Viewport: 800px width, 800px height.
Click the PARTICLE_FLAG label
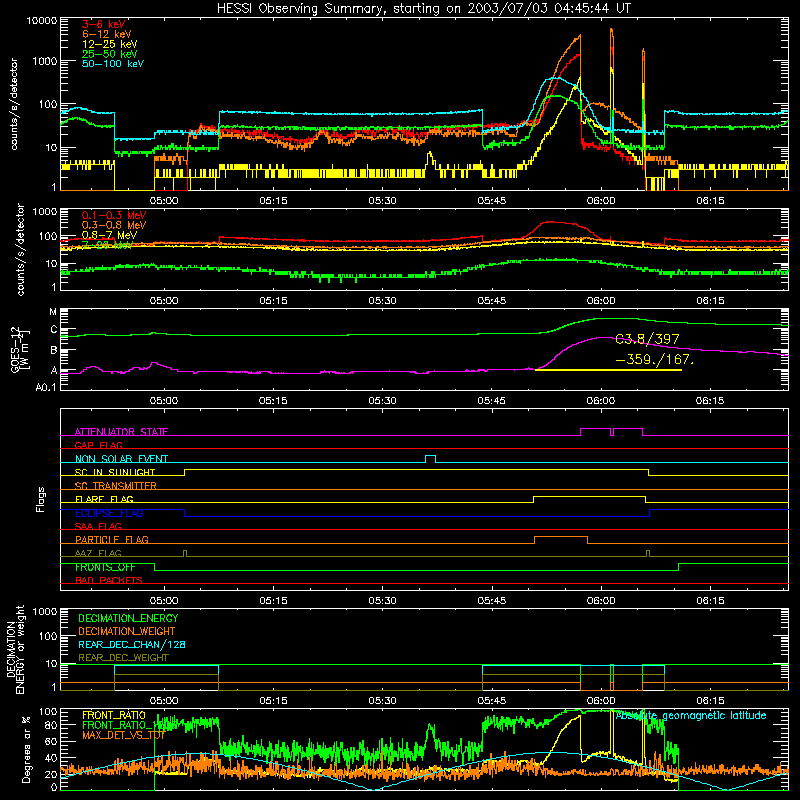[112, 539]
